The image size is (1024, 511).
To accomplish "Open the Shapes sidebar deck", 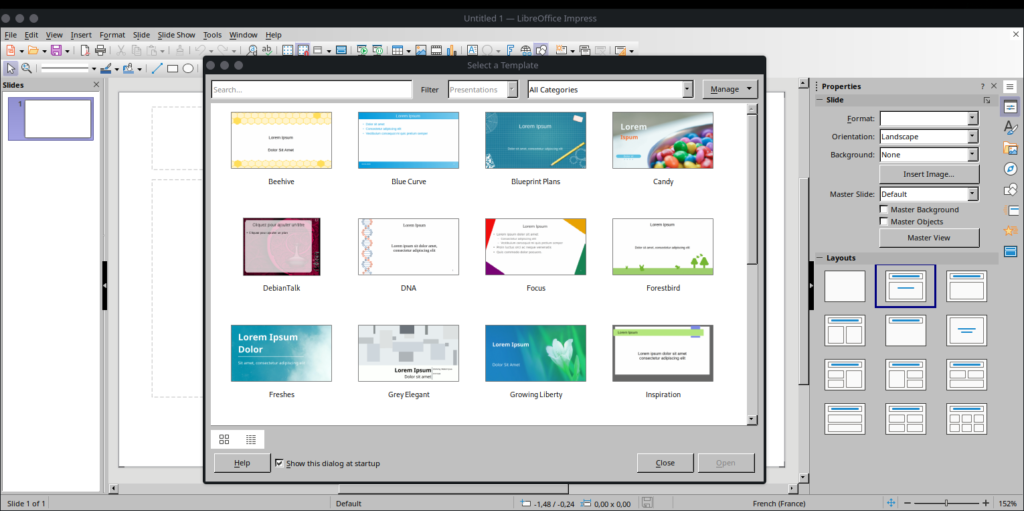I will pos(1010,189).
